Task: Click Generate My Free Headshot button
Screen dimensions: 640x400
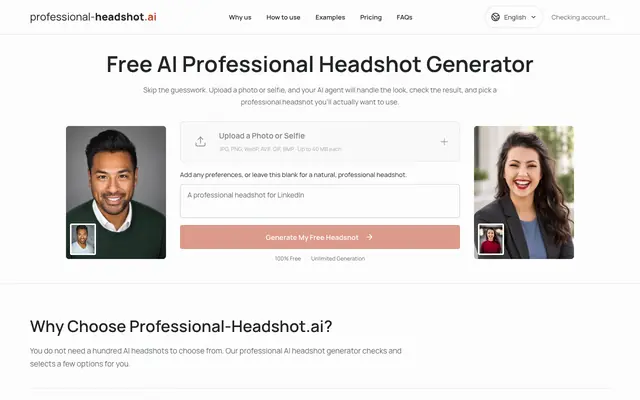Action: click(320, 237)
